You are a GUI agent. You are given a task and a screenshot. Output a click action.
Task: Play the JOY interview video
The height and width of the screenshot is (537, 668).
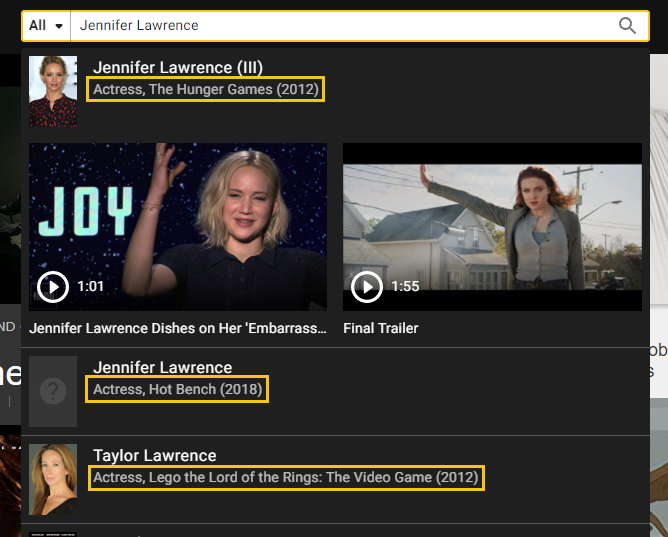[53, 287]
